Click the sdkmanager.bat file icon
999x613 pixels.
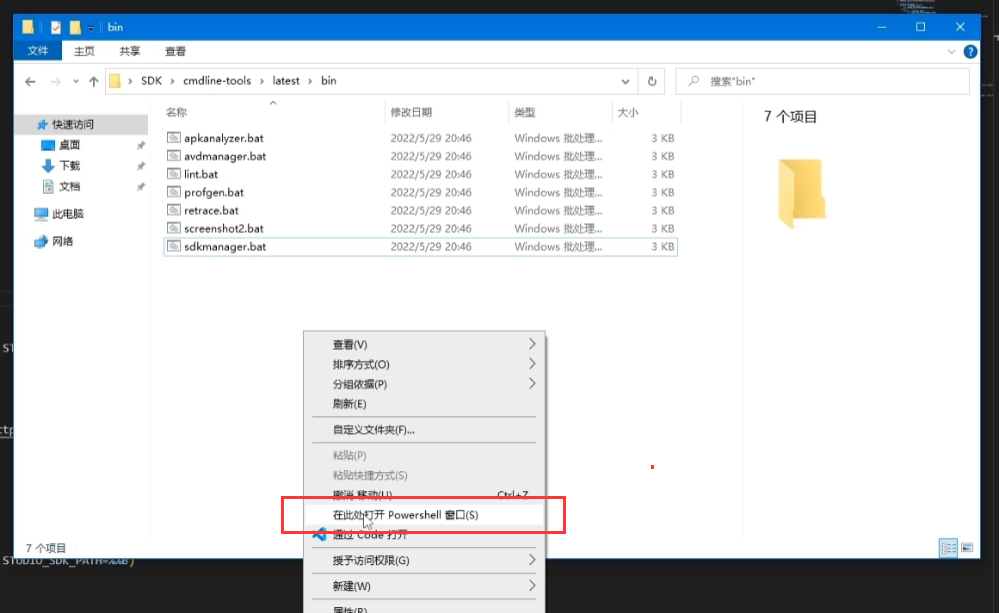(x=173, y=246)
